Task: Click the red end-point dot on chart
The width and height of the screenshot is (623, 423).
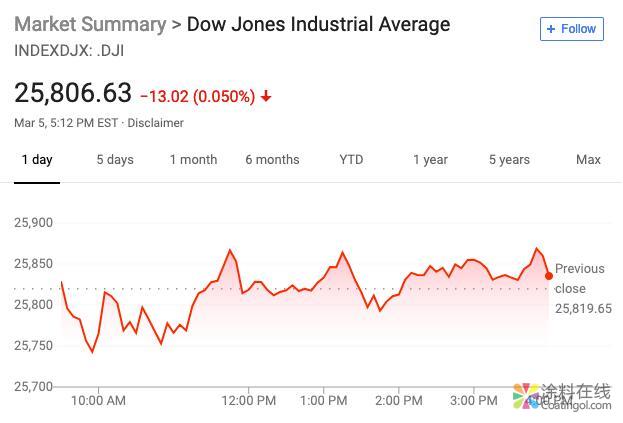Action: (x=549, y=276)
